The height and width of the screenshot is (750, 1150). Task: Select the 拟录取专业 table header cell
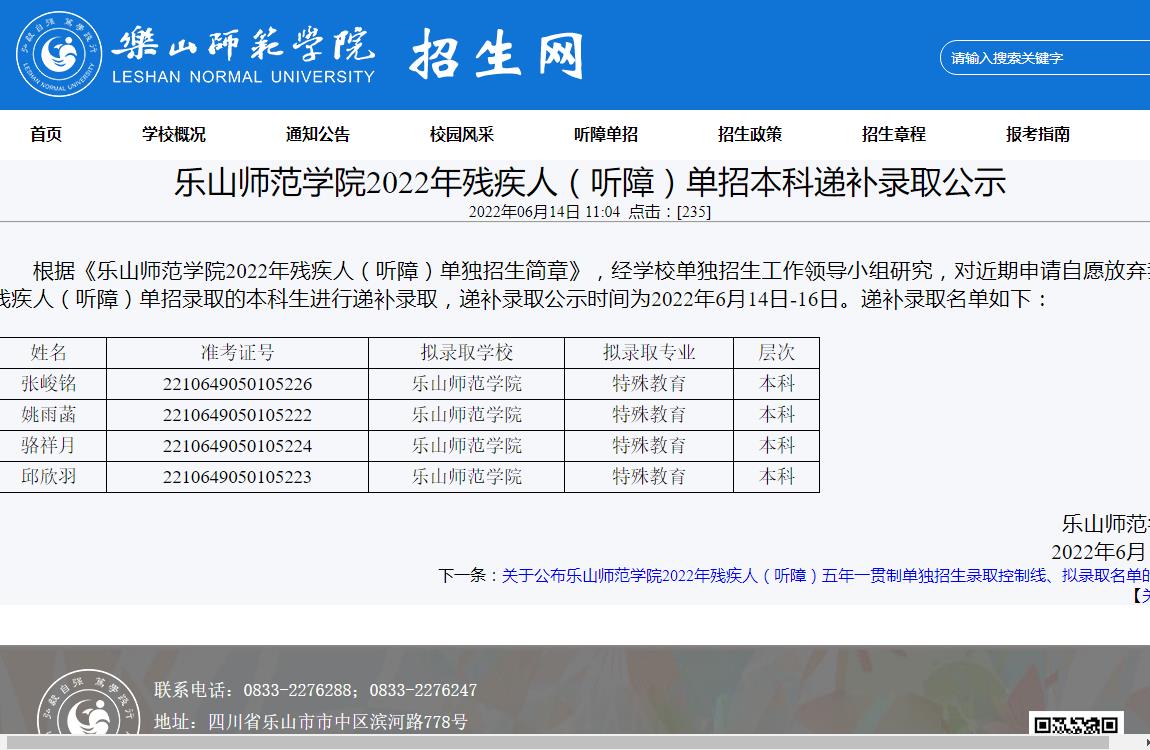[649, 353]
